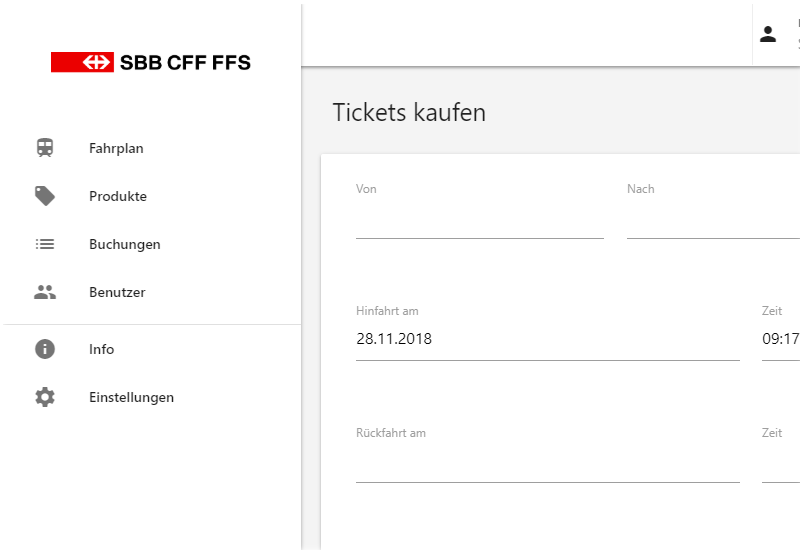
Task: Open the Buchungen navigation item
Action: tap(152, 244)
